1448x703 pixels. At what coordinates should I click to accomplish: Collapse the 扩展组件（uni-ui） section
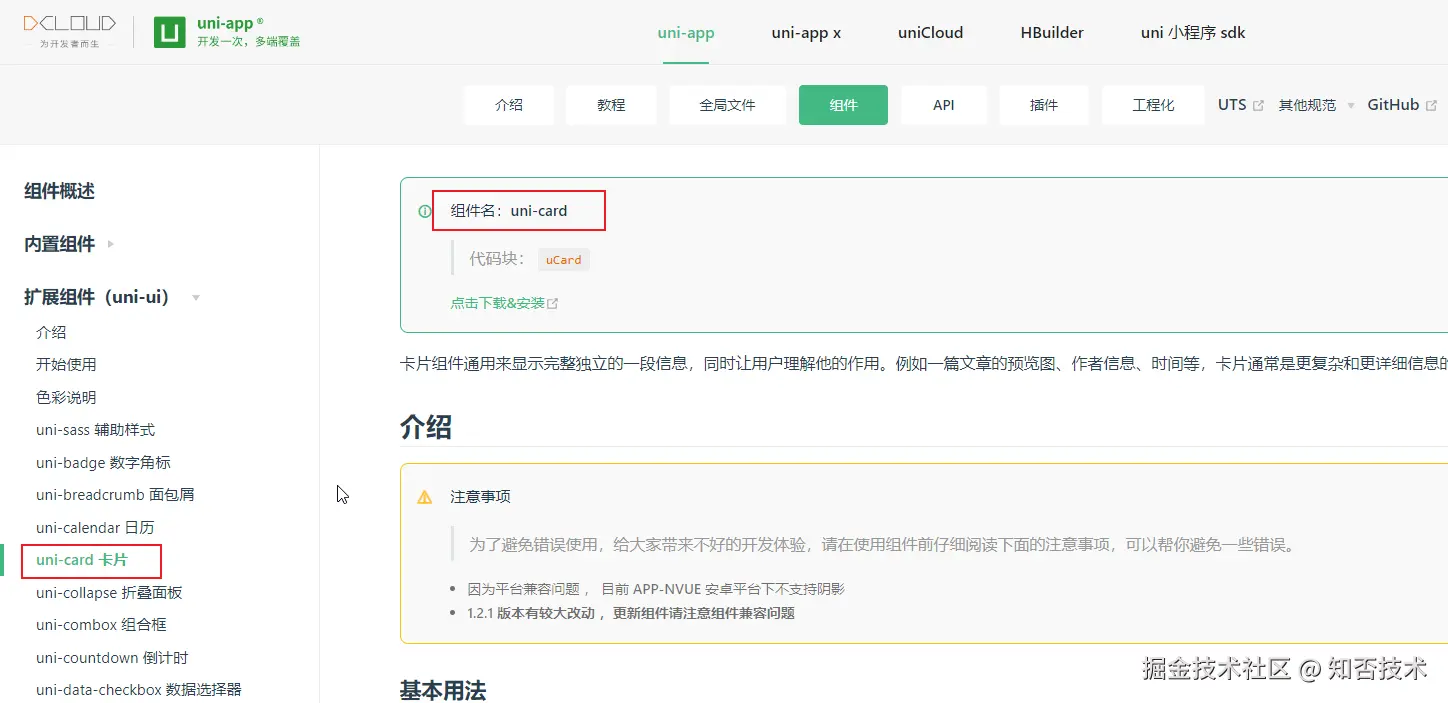[112, 297]
